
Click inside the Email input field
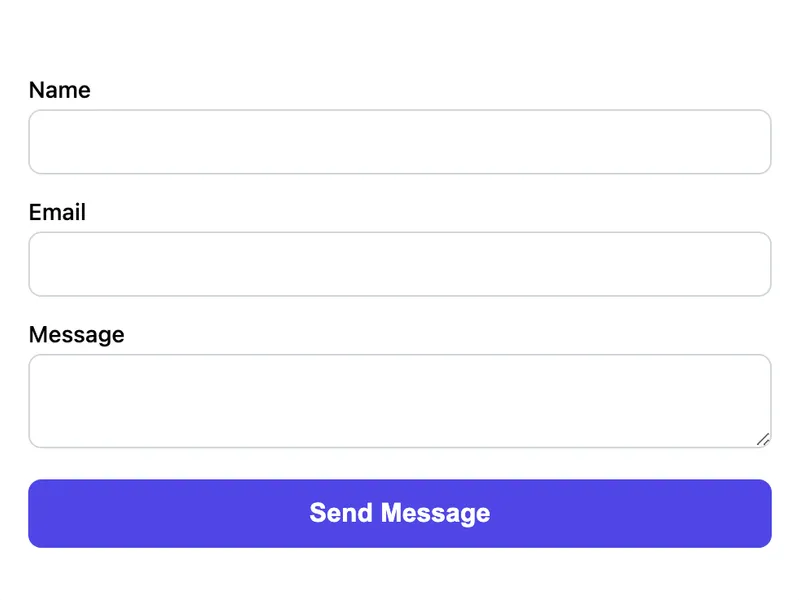(x=400, y=263)
